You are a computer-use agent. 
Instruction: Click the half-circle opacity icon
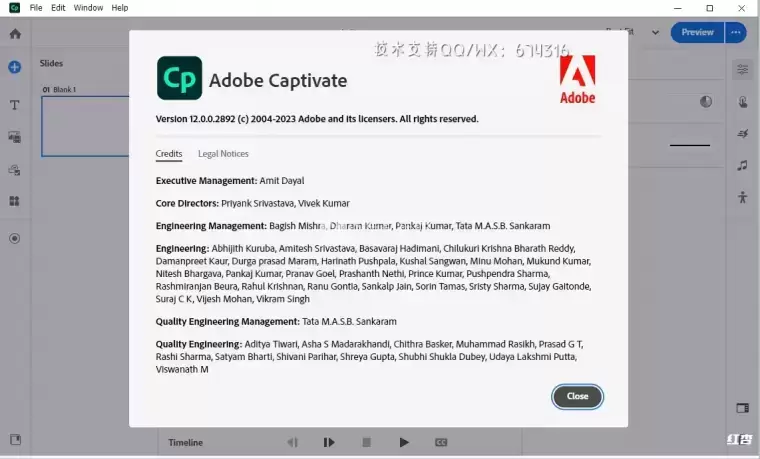706,102
